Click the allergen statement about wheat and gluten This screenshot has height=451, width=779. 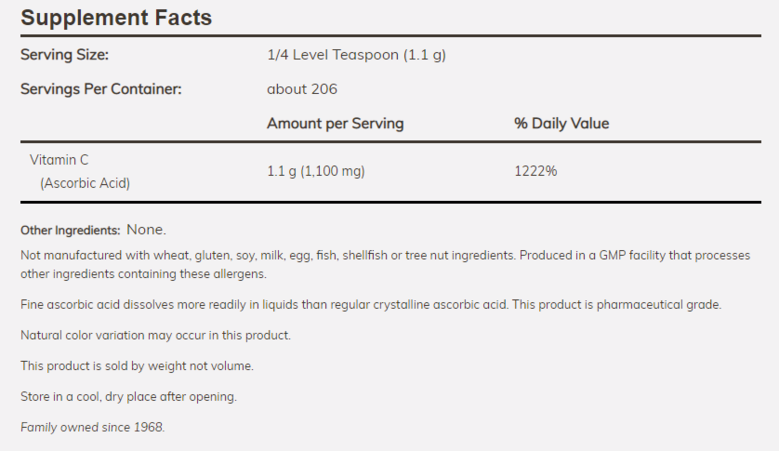click(268, 255)
